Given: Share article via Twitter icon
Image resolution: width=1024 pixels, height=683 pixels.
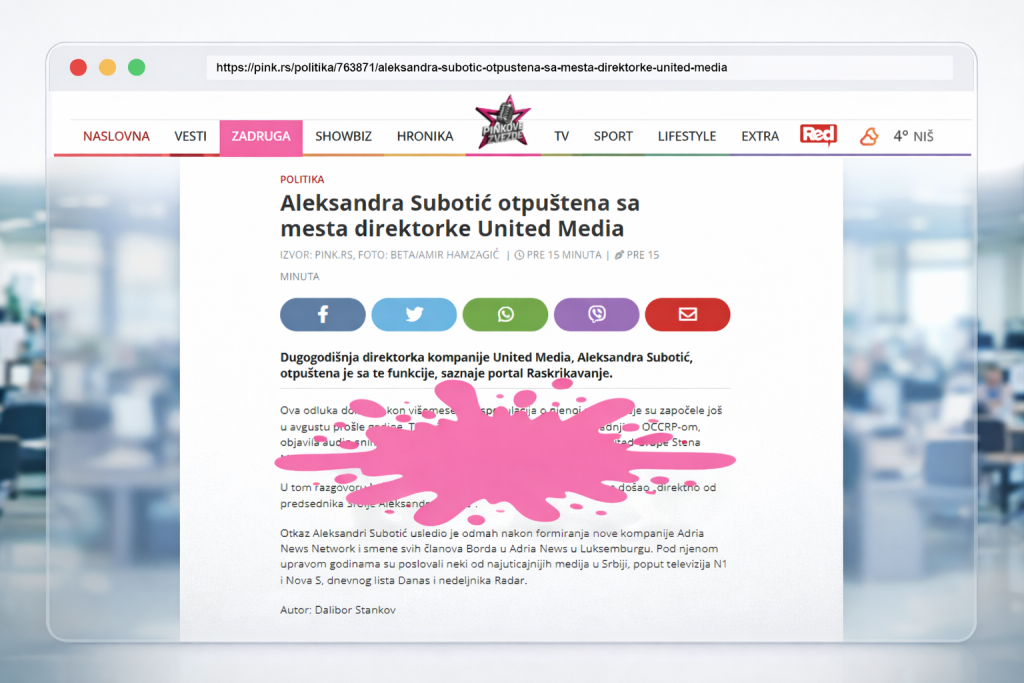Looking at the screenshot, I should tap(414, 314).
